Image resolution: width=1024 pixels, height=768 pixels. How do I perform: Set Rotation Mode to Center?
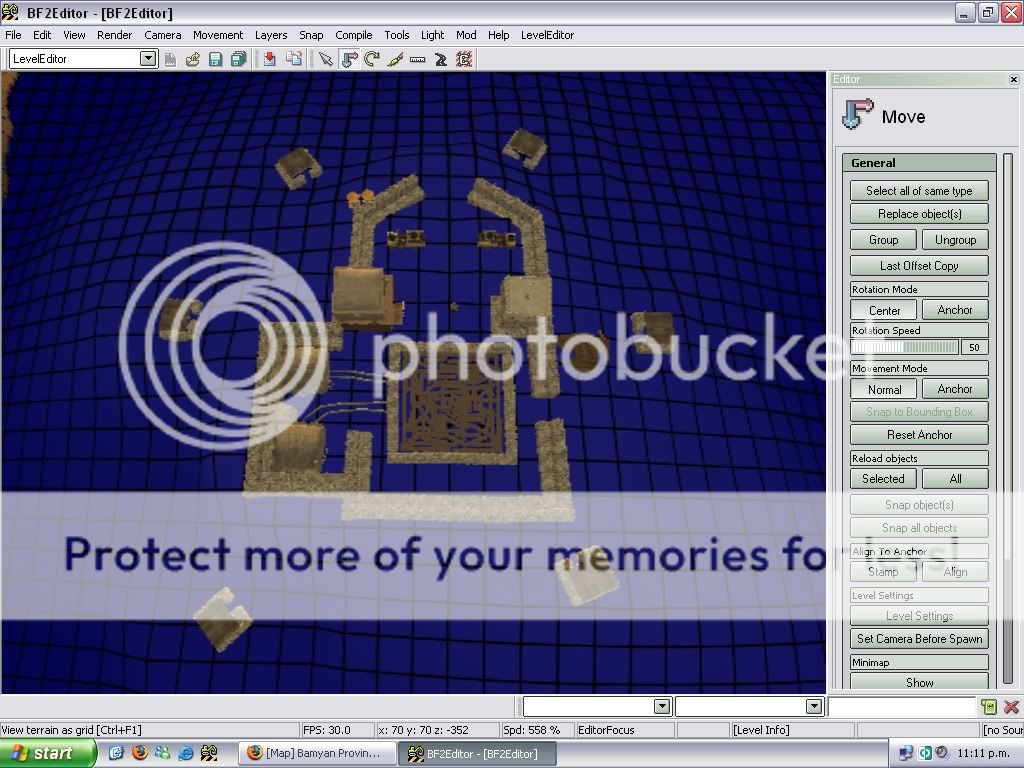pyautogui.click(x=884, y=310)
